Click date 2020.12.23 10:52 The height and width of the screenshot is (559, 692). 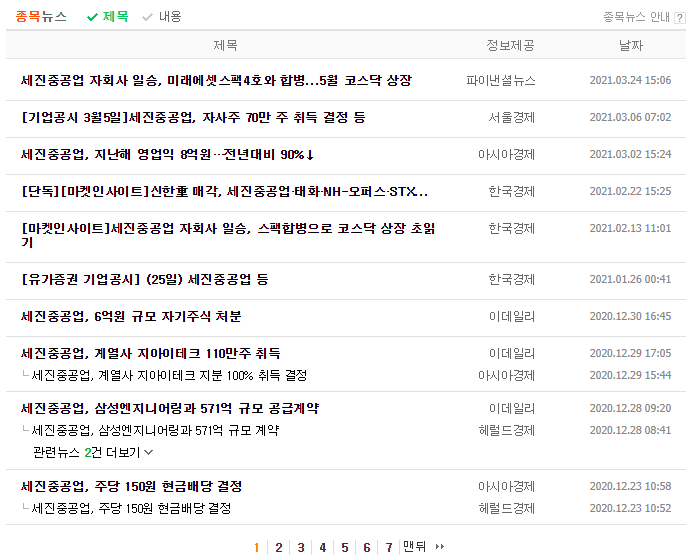coord(630,508)
